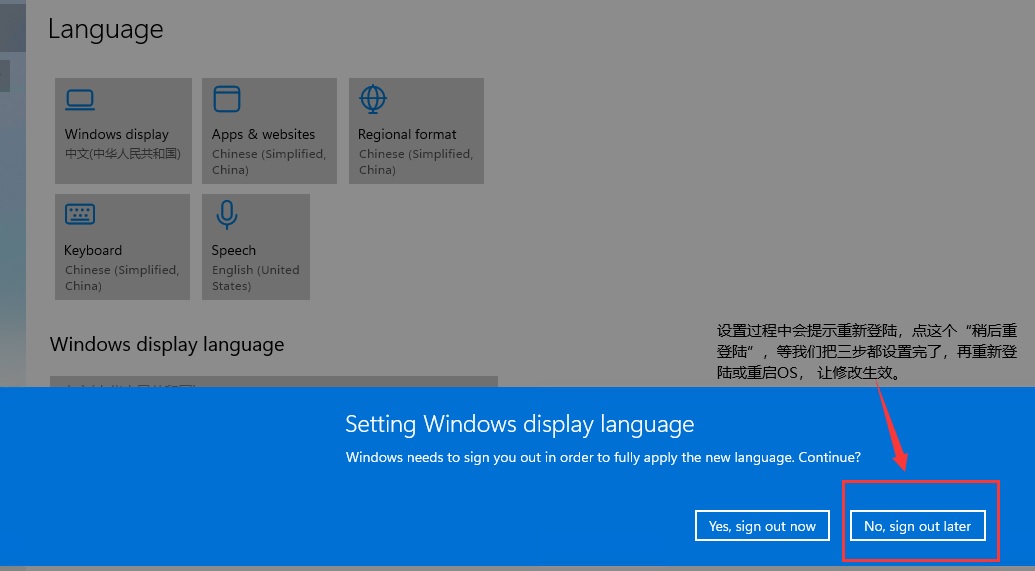This screenshot has height=571, width=1035.
Task: Click the Windows display language section heading
Action: coord(167,345)
